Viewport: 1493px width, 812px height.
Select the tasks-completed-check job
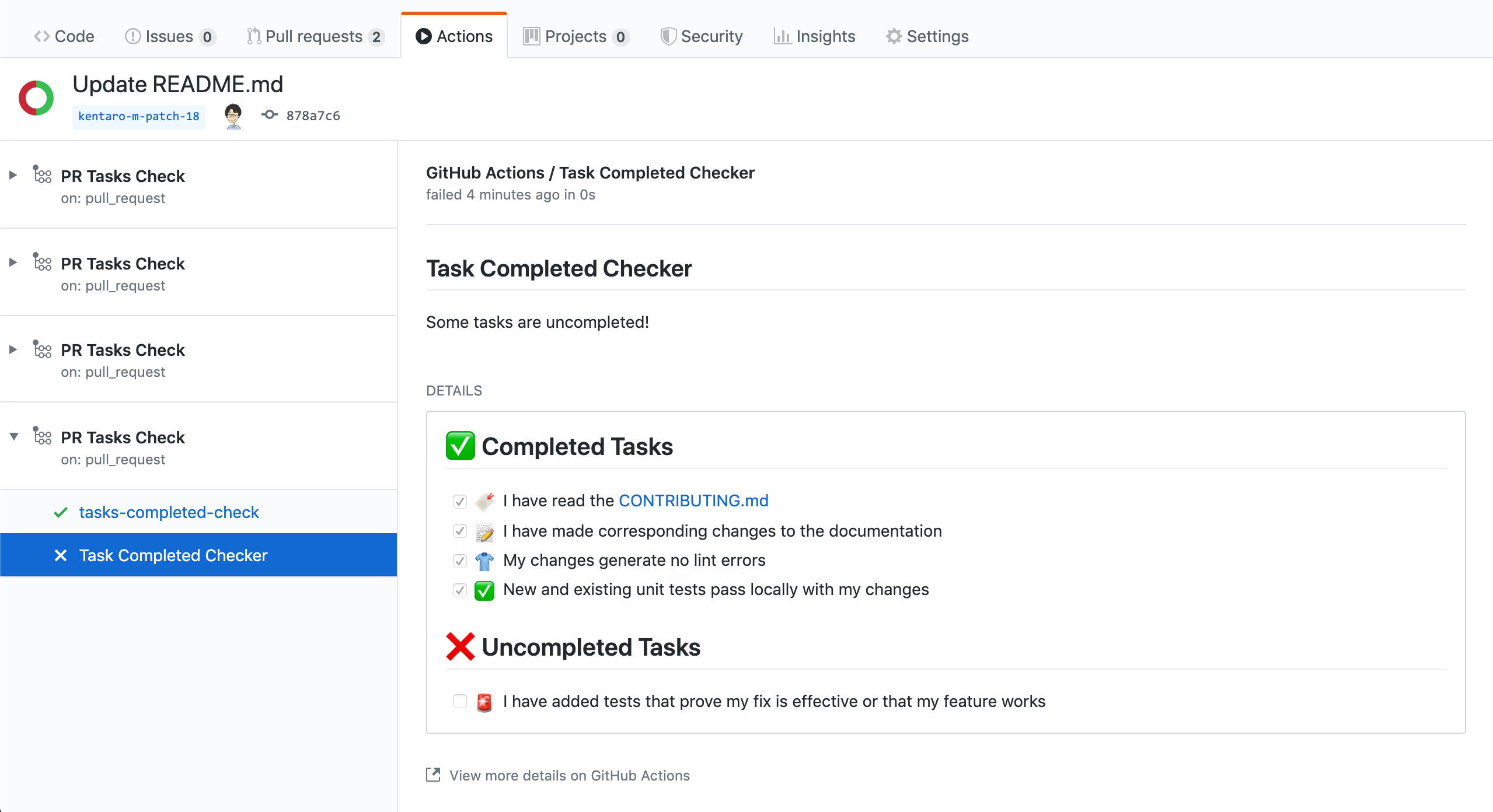pyautogui.click(x=169, y=512)
